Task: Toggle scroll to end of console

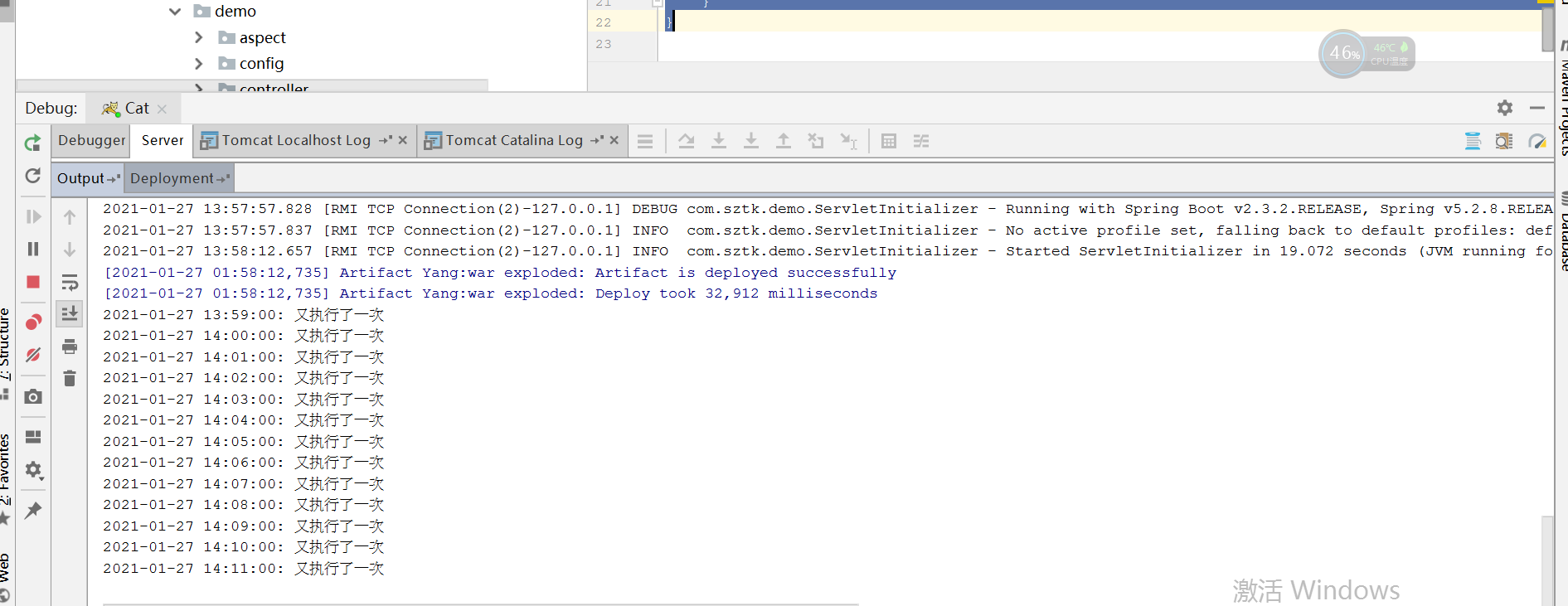Action: pyautogui.click(x=70, y=313)
